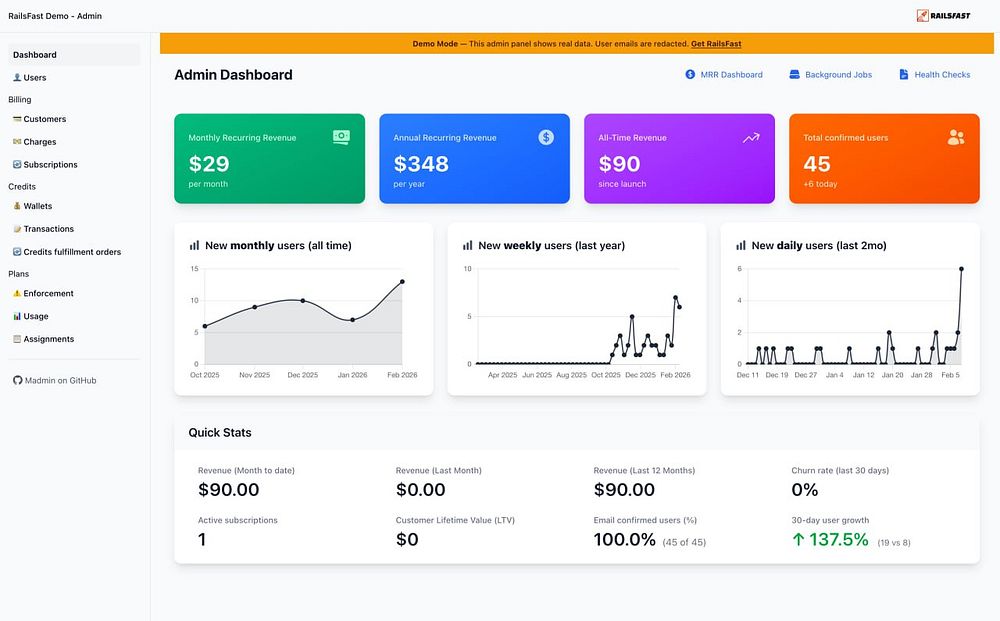
Task: Click the Usage bar chart icon
Action: (x=17, y=316)
